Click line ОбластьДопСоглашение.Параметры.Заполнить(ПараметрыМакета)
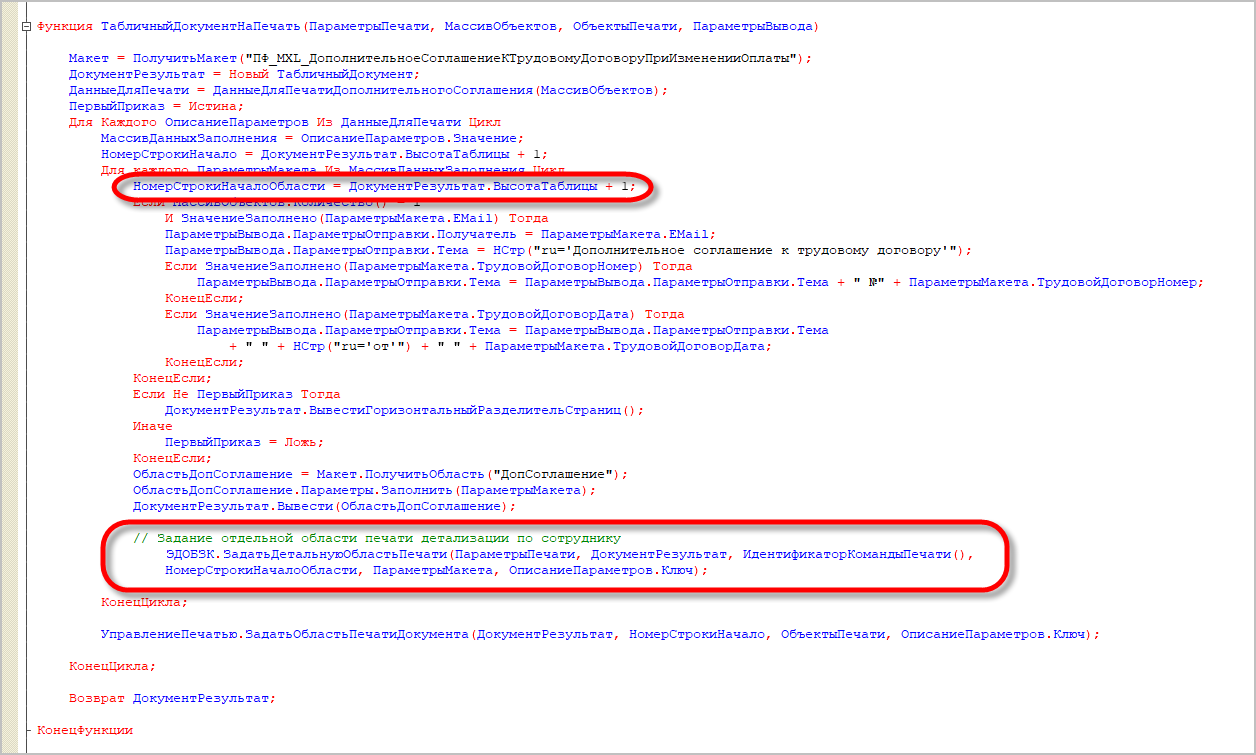Viewport: 1256px width, 755px height. [365, 490]
